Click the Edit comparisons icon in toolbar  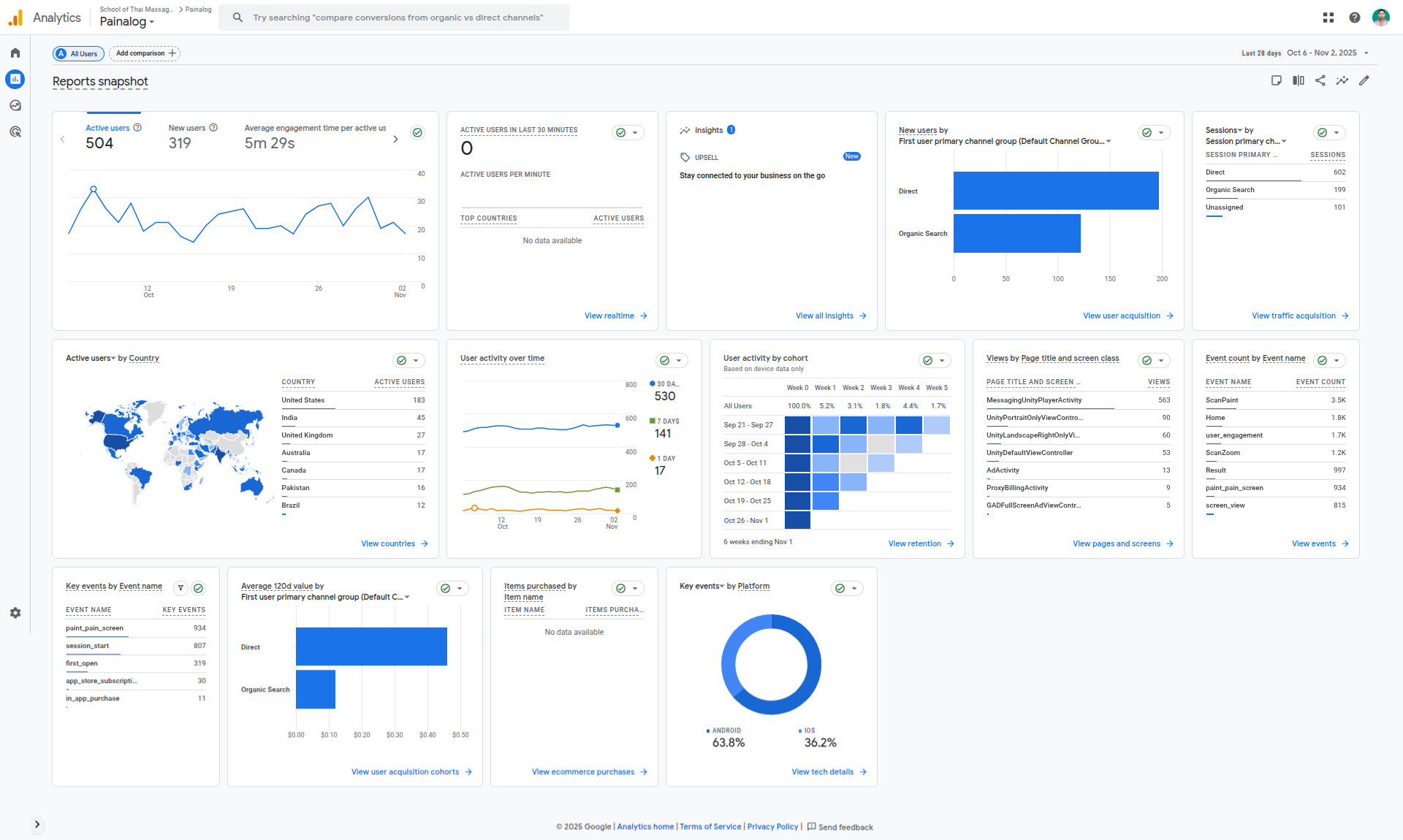[x=1299, y=81]
